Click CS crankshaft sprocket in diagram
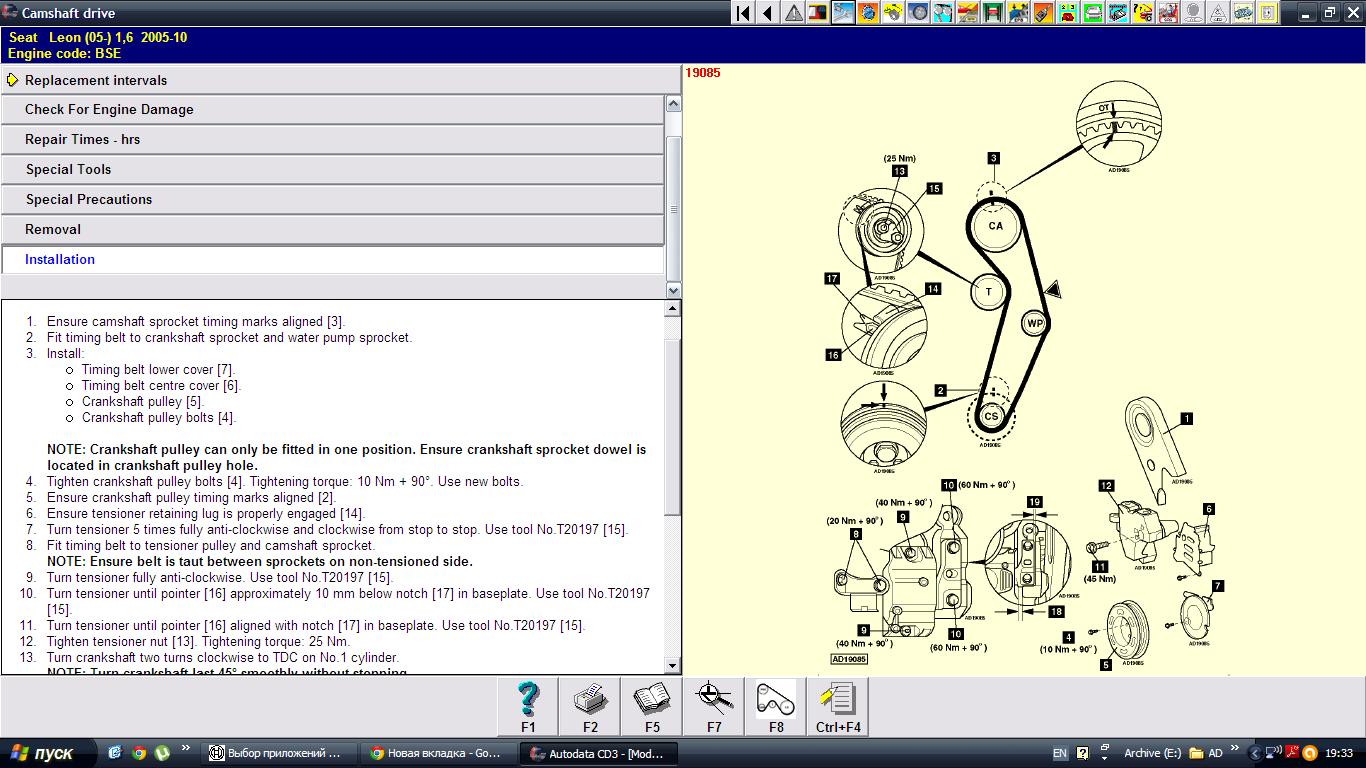The width and height of the screenshot is (1366, 768). [991, 416]
